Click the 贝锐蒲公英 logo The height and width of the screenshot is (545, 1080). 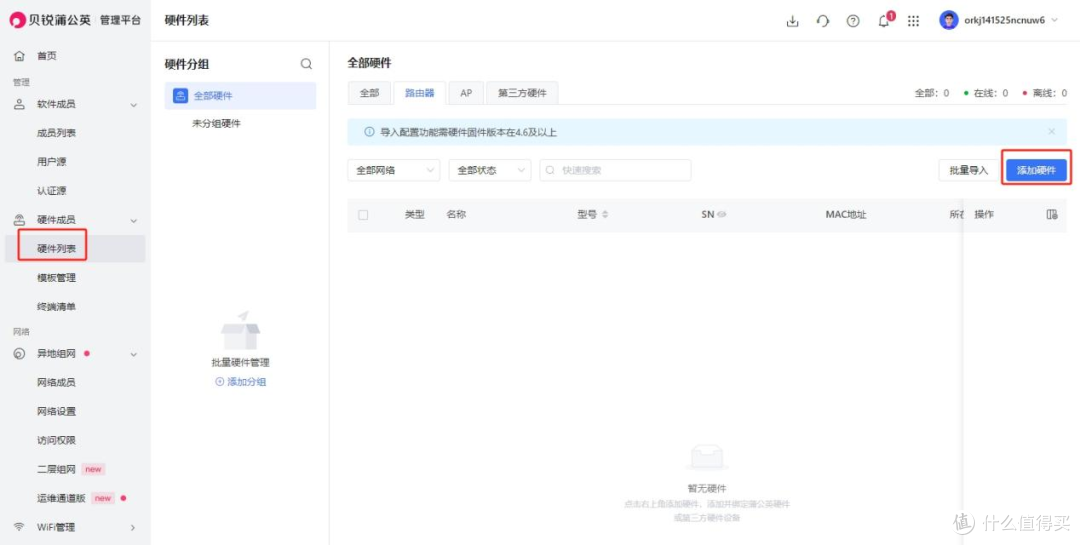pyautogui.click(x=50, y=20)
